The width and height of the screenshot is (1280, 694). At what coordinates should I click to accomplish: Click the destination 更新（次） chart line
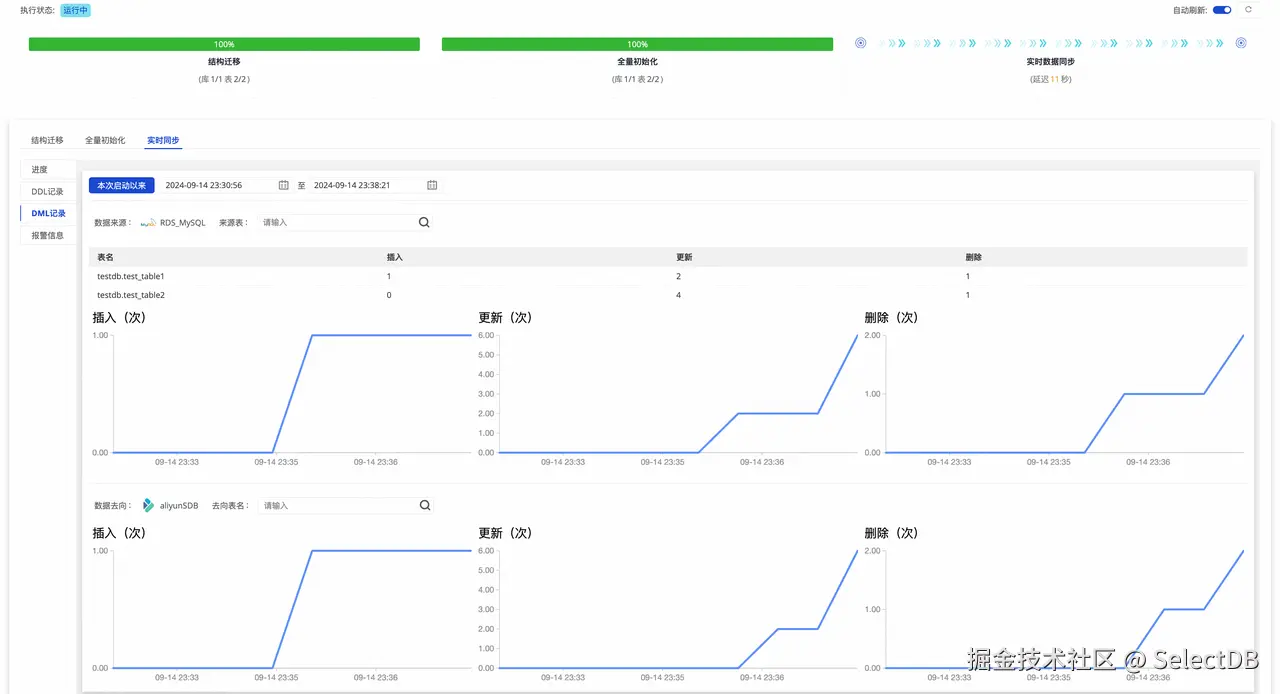pos(796,629)
